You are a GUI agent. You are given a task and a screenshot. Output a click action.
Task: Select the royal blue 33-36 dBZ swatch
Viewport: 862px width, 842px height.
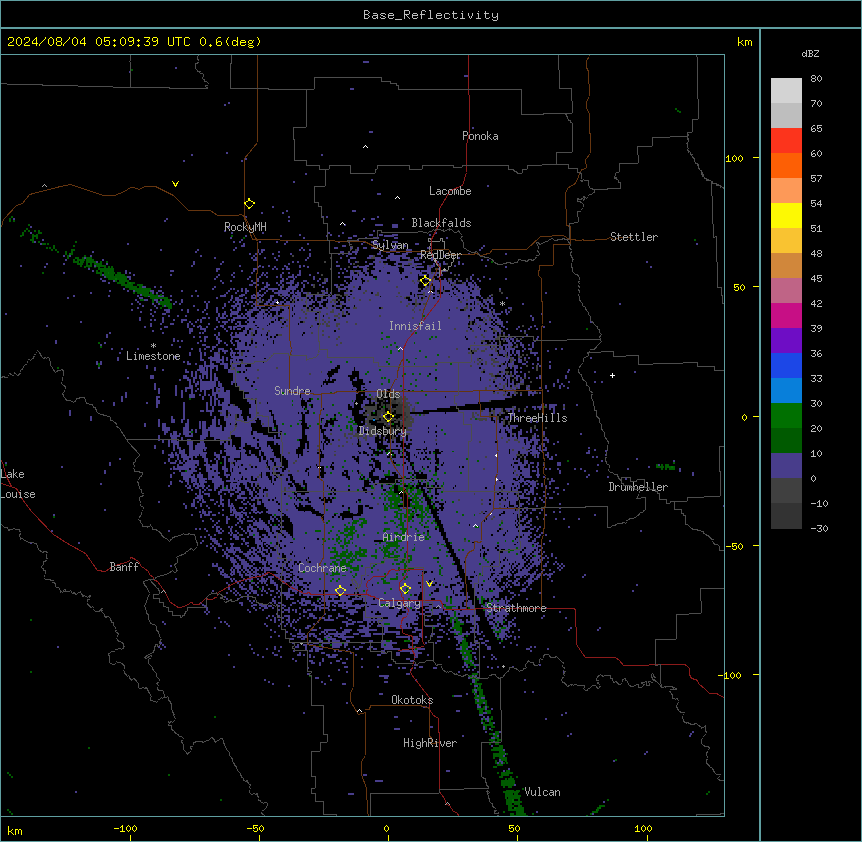tap(786, 365)
